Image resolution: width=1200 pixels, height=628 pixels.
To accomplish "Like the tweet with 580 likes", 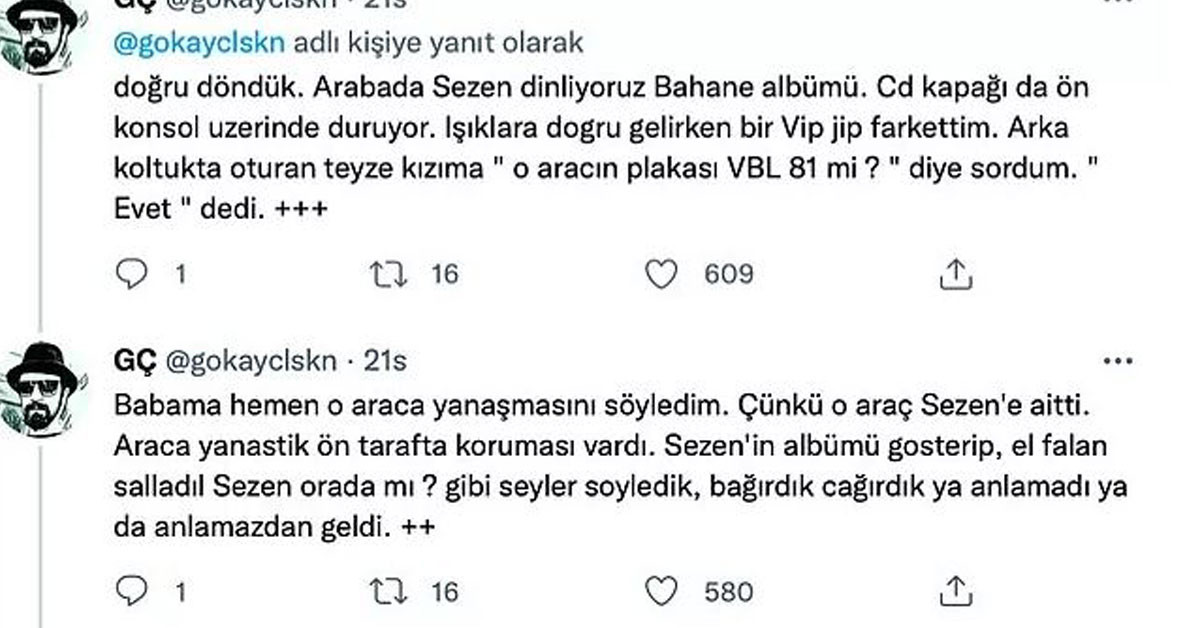I will coord(660,592).
